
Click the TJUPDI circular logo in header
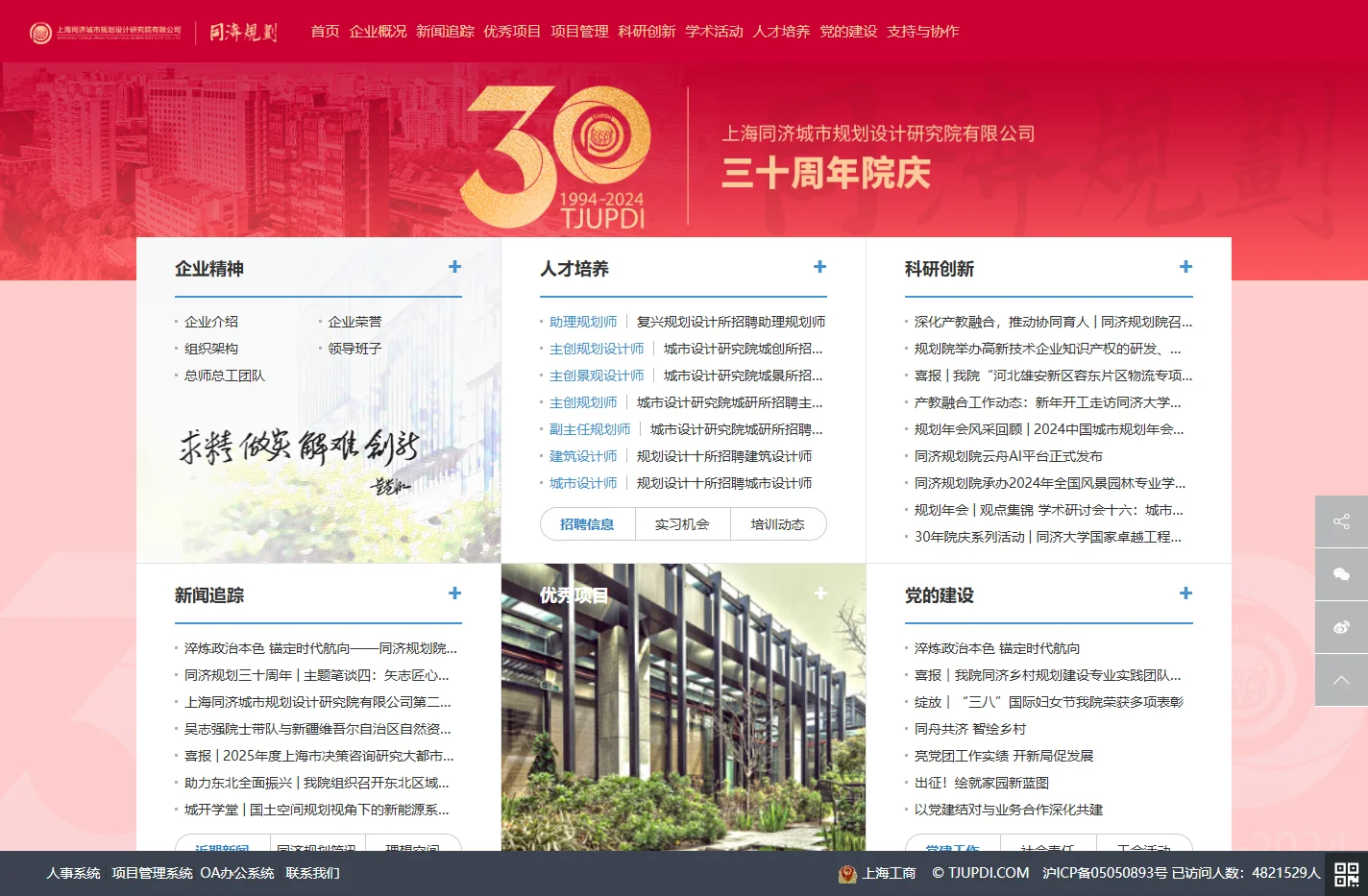(40, 33)
